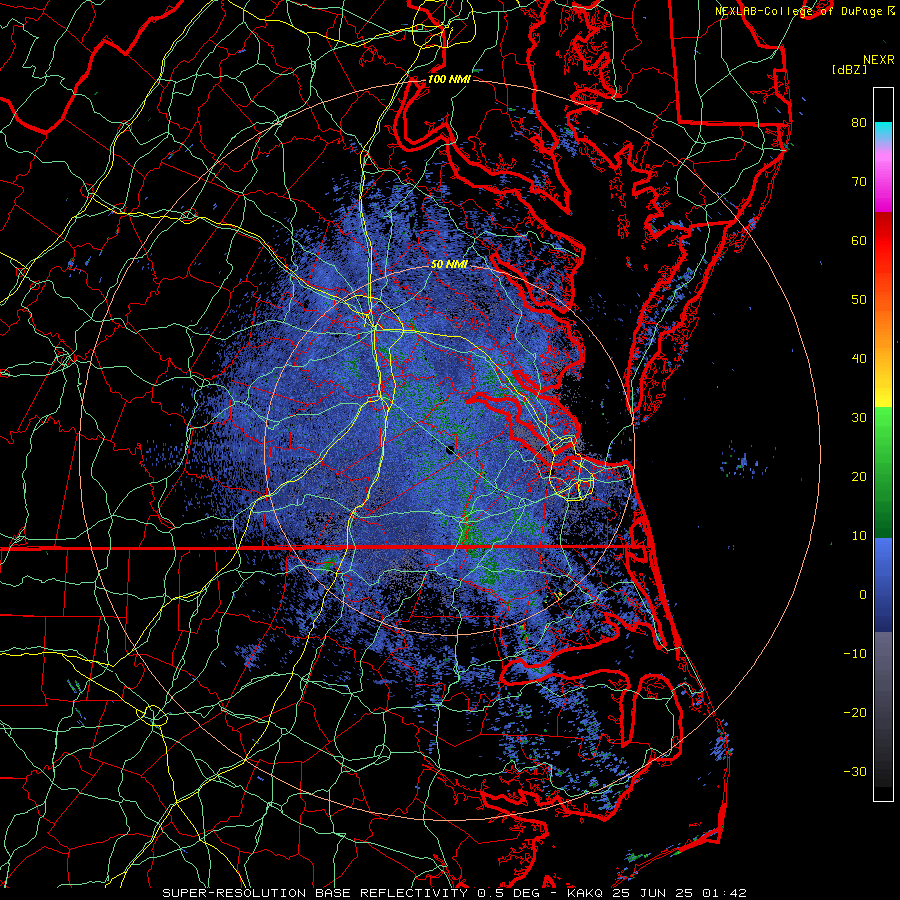
Task: Click the SUPER-RESOLUTION BASE REFLECTIVITY caption text
Action: pyautogui.click(x=315, y=893)
